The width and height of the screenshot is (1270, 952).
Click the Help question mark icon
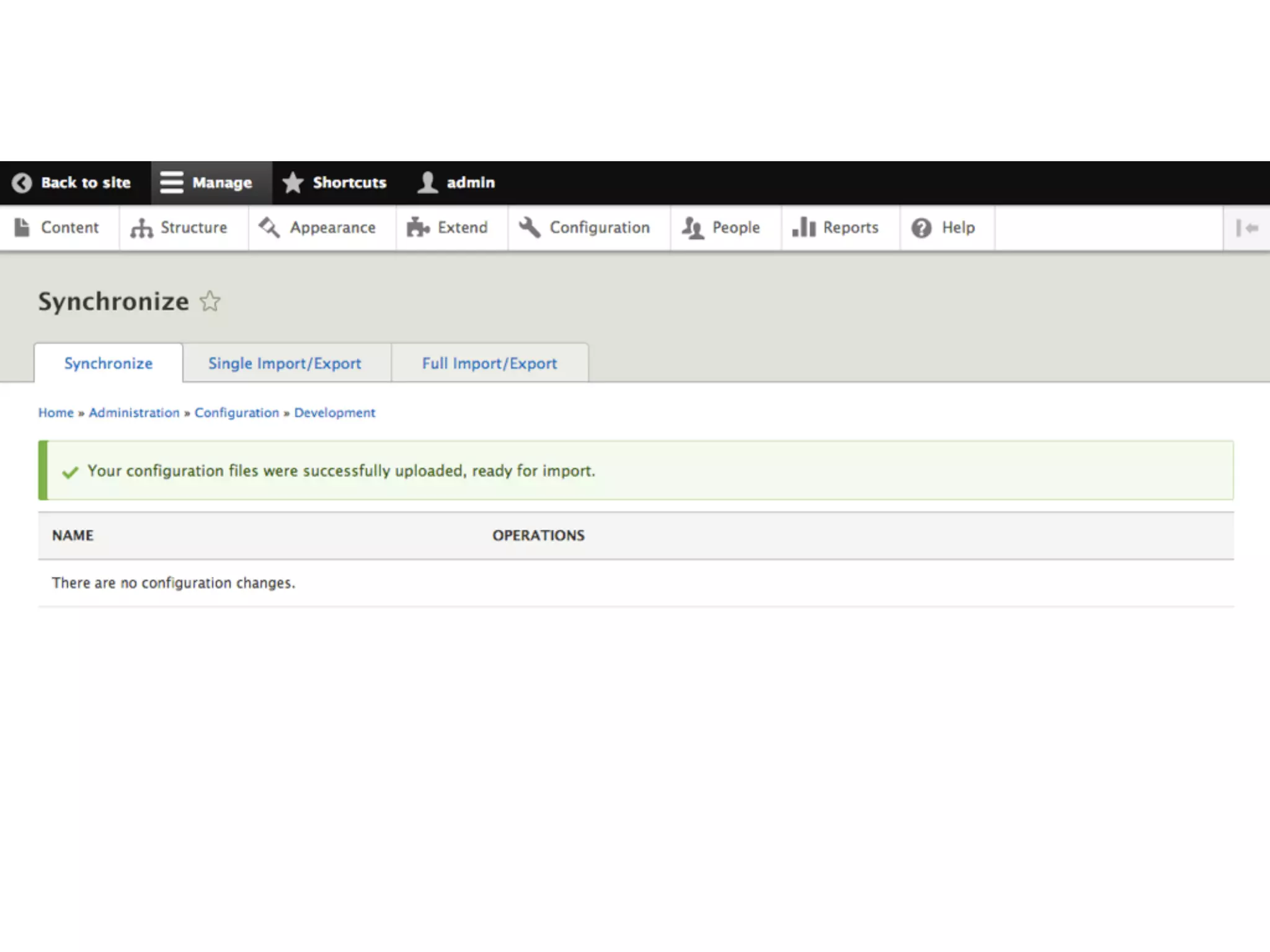pos(921,228)
